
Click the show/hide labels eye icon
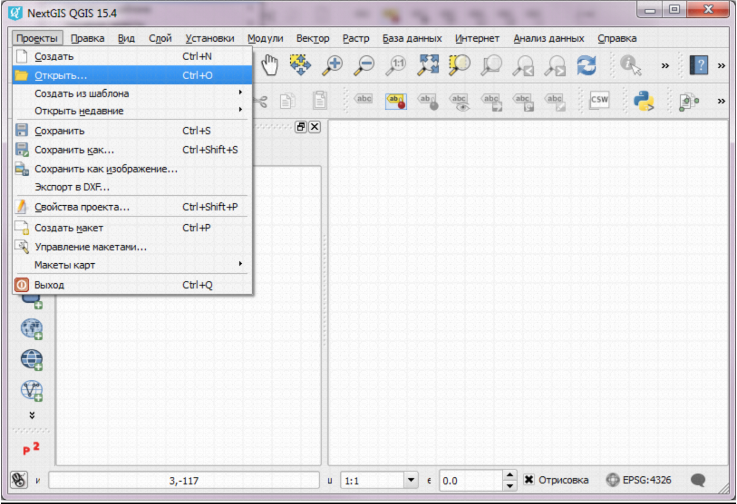[x=459, y=102]
